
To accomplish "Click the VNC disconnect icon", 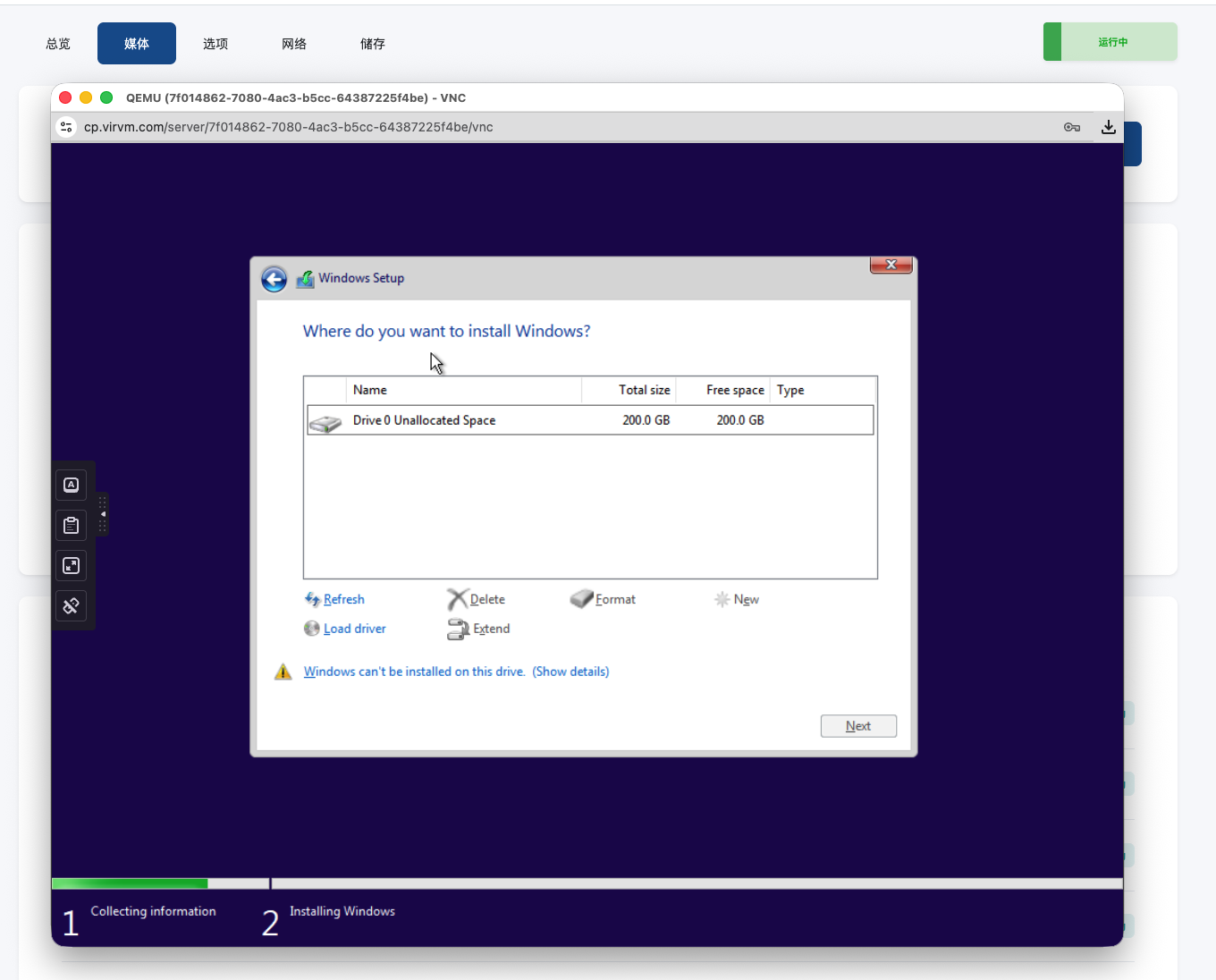I will pos(72,605).
